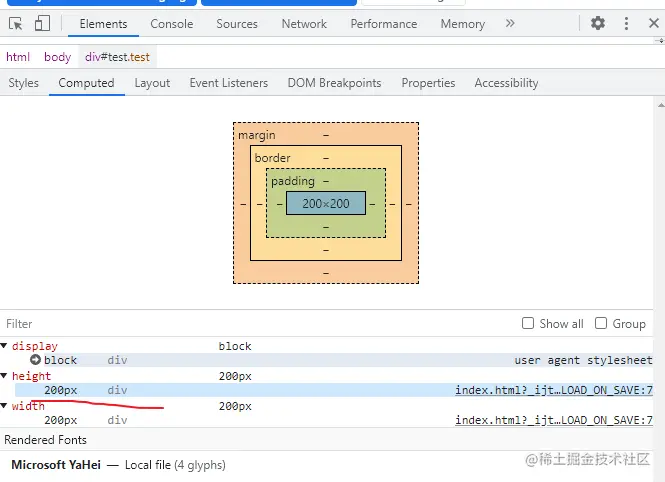
Task: Open the three-dot customize DevTools menu
Action: pyautogui.click(x=626, y=23)
